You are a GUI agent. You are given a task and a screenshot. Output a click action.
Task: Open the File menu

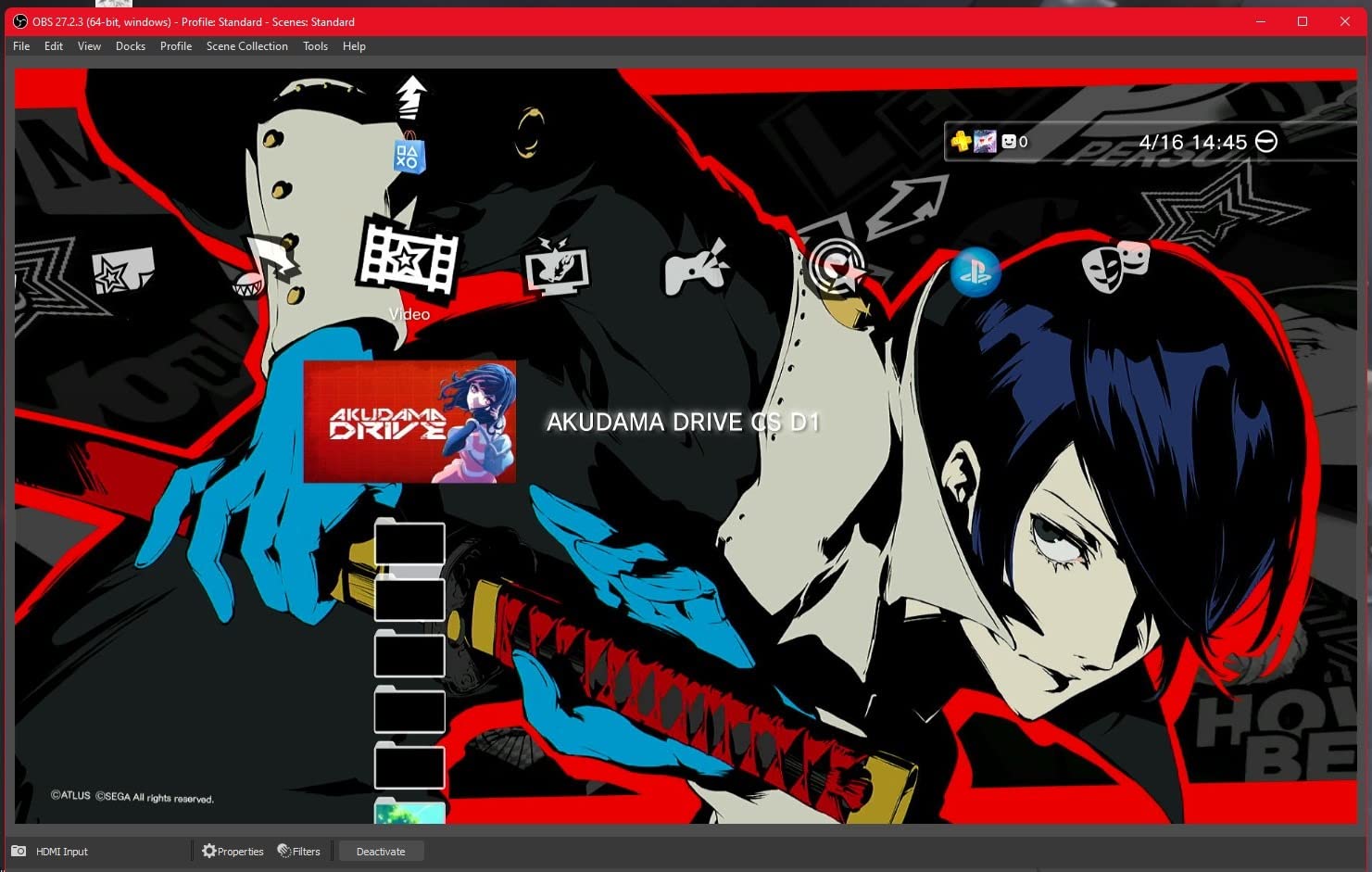(21, 46)
